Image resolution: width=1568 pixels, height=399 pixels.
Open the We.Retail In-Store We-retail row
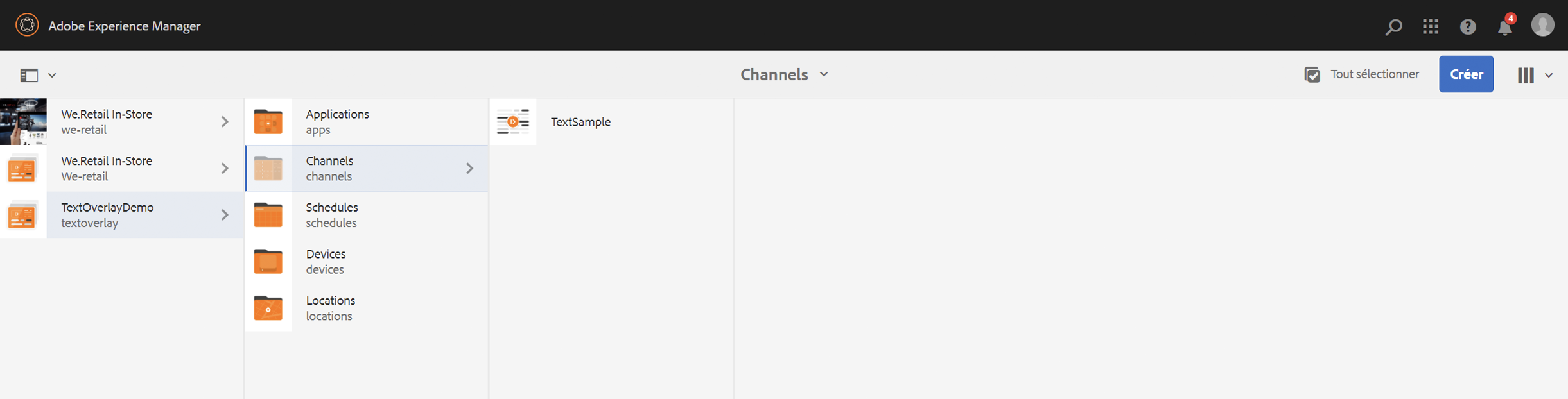(121, 168)
